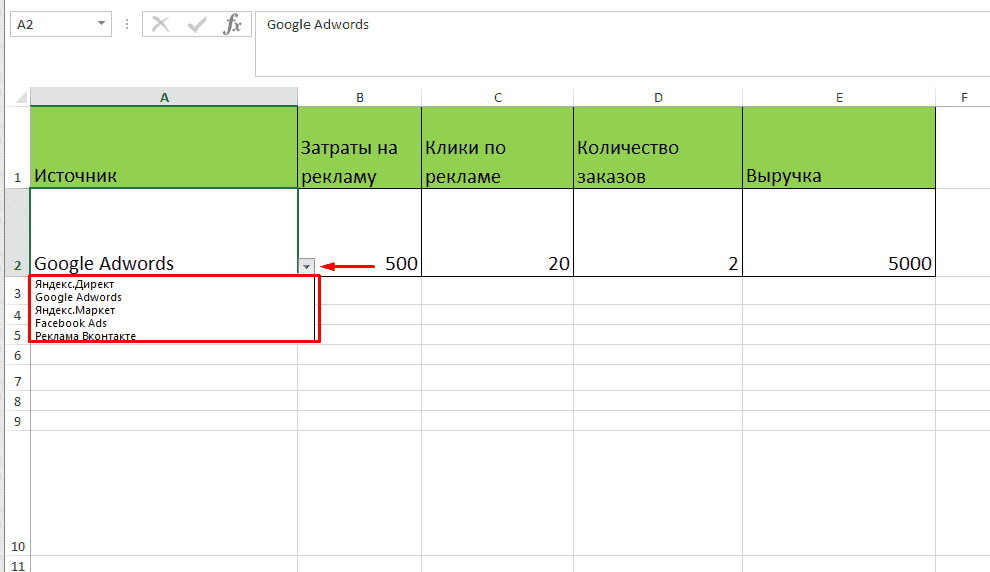Select column E header

coord(839,97)
